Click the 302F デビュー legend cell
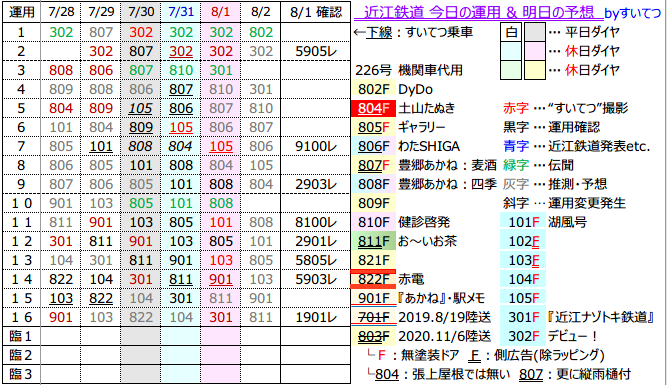Screen dimensions: 667x385 pyautogui.click(x=524, y=336)
